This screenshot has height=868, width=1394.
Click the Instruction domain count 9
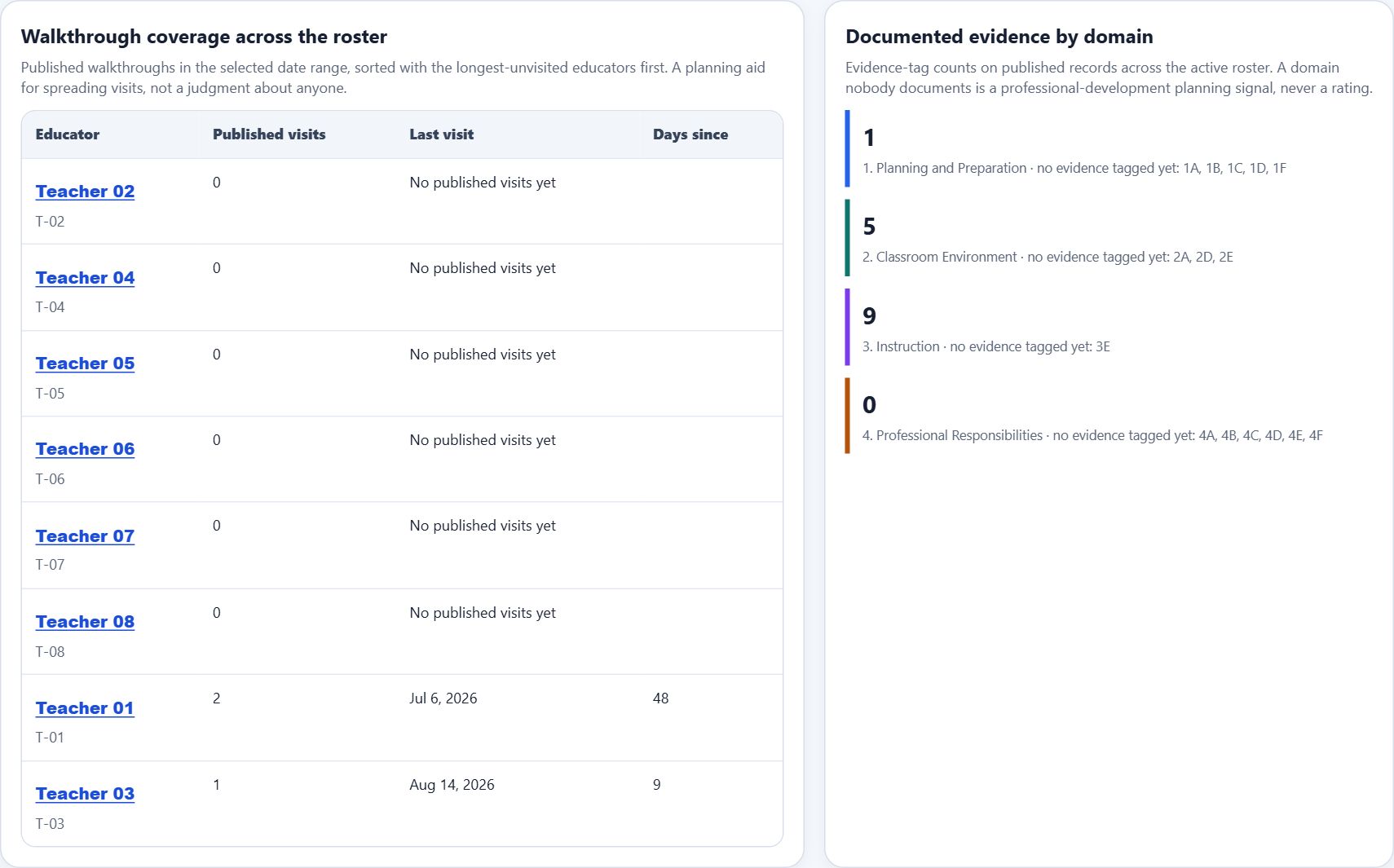[x=869, y=316]
